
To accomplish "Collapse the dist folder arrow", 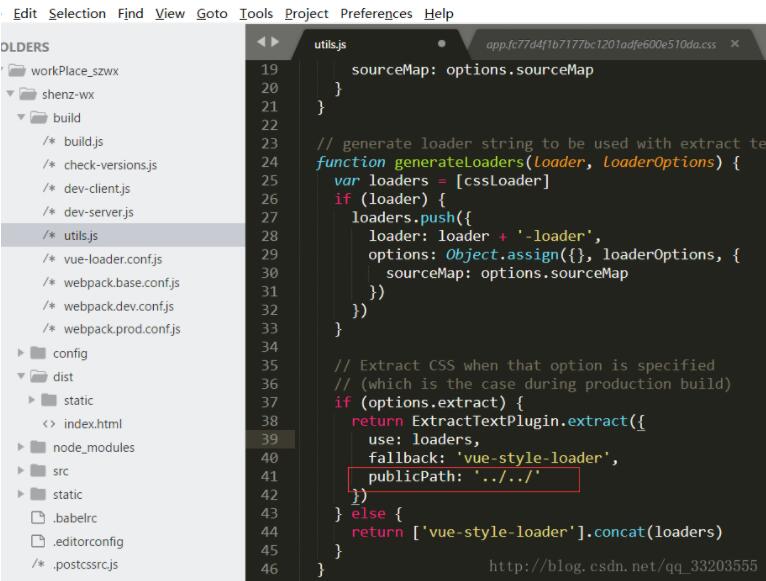I will [21, 376].
